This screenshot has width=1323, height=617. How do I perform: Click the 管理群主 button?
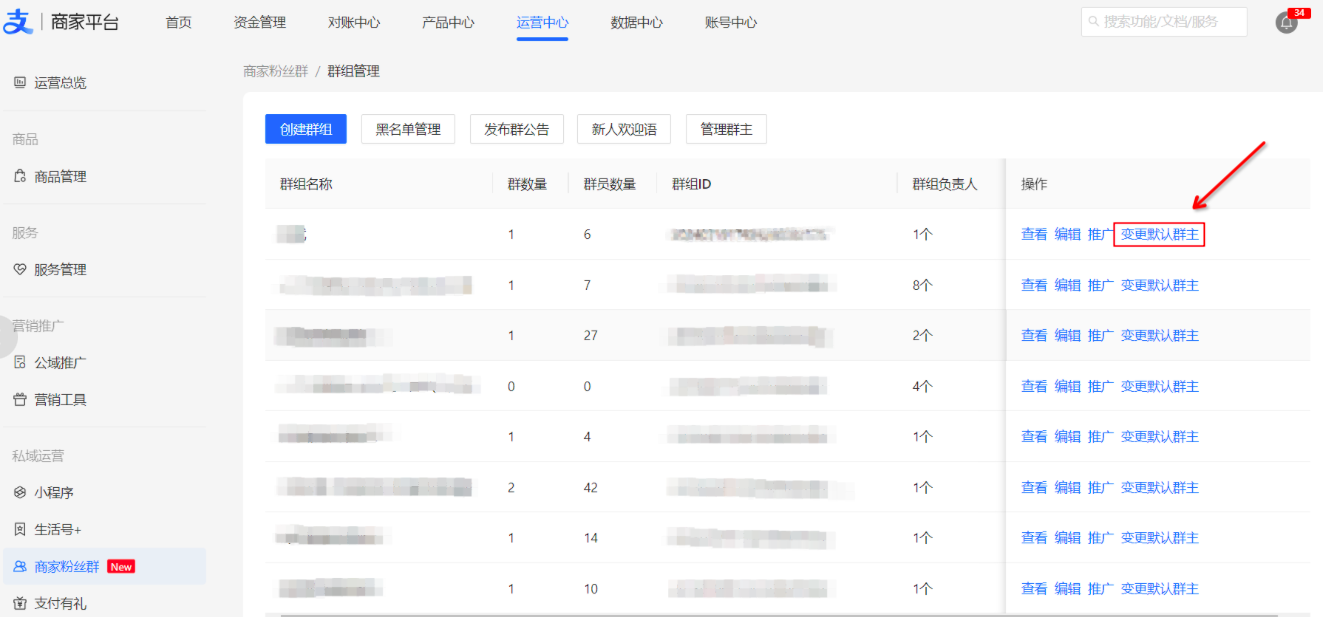coord(726,129)
